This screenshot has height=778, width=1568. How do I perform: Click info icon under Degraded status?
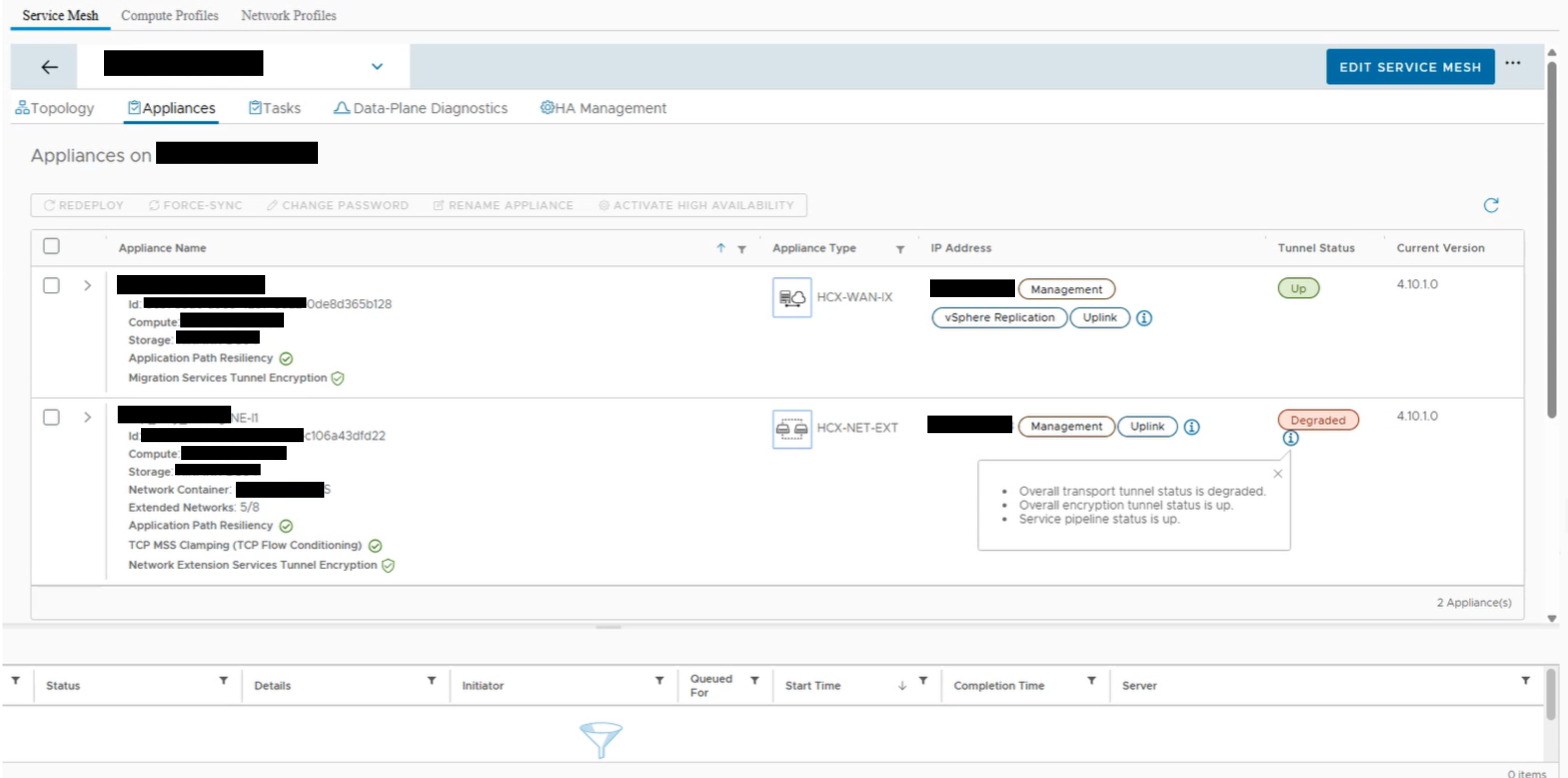pyautogui.click(x=1290, y=439)
